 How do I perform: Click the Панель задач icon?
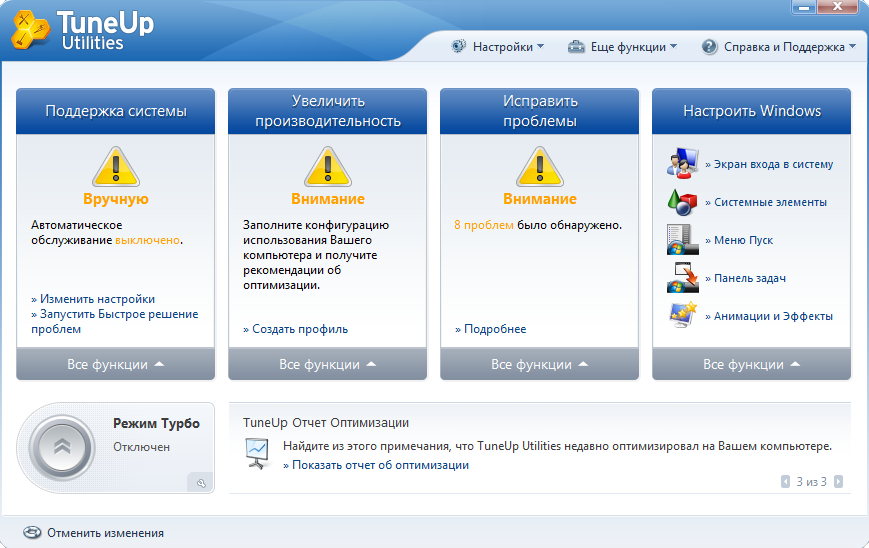pyautogui.click(x=682, y=278)
